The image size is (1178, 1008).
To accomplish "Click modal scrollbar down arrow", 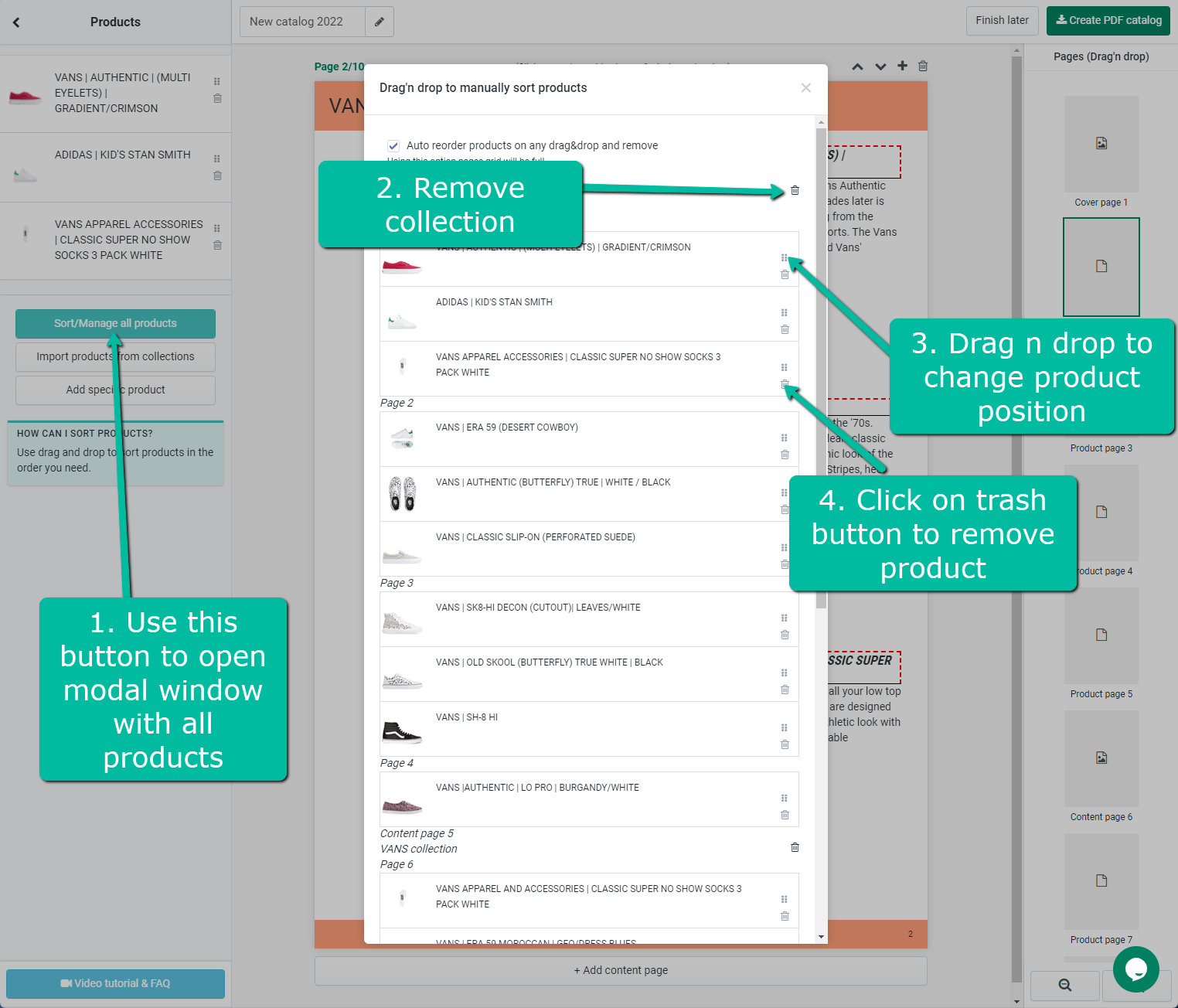I will pyautogui.click(x=821, y=937).
